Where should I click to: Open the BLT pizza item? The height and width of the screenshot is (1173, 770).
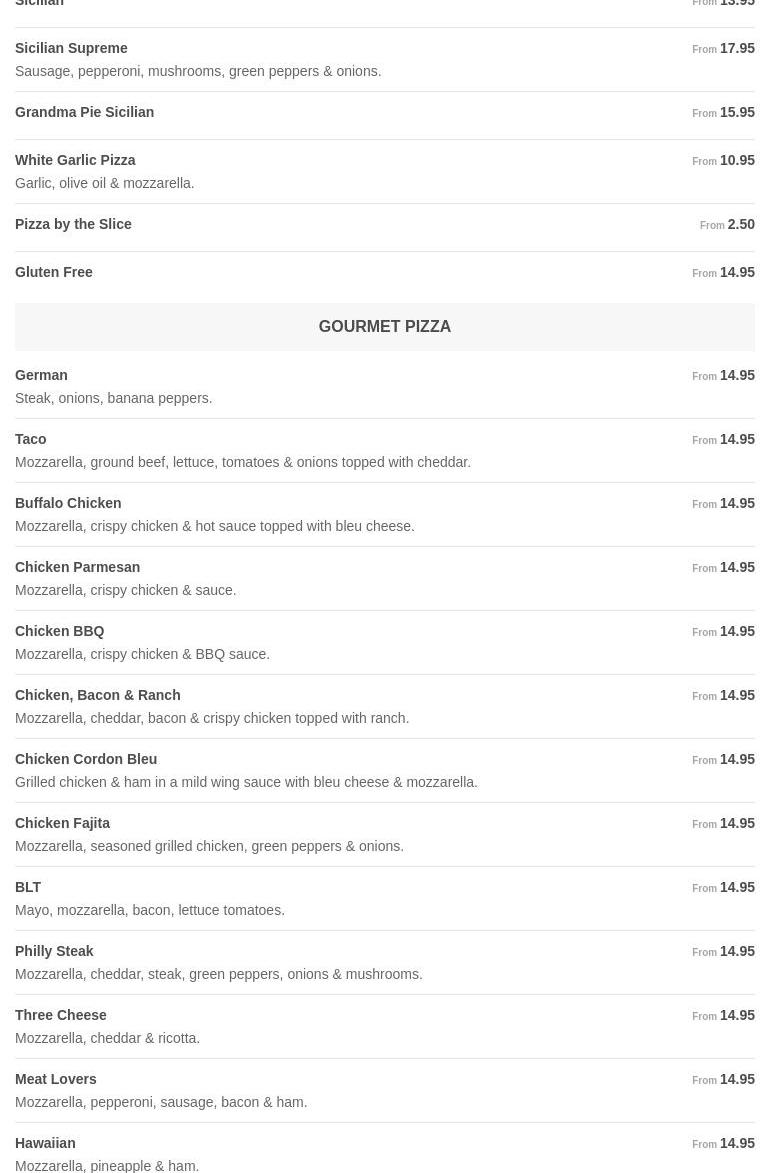(28, 887)
